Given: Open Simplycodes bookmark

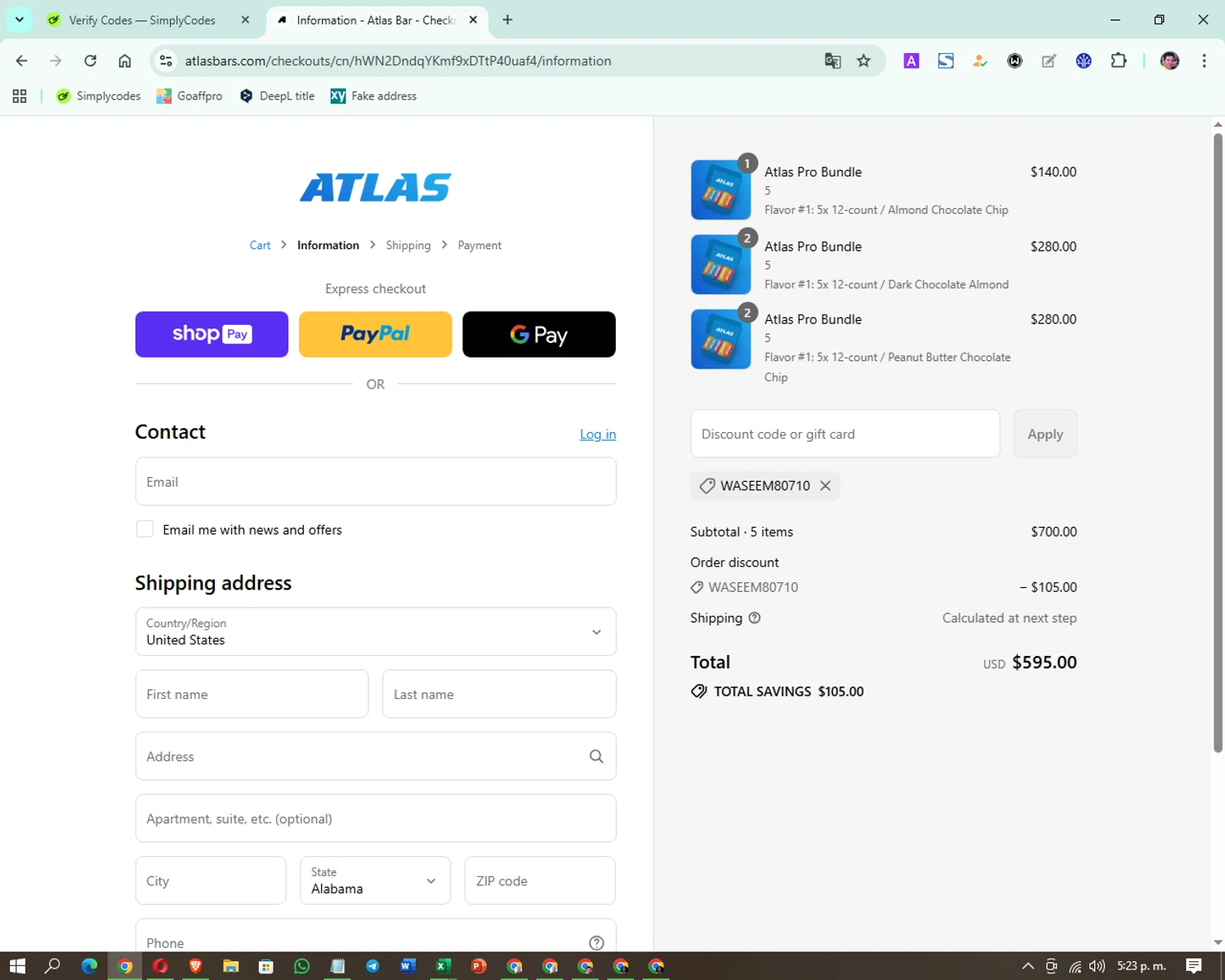Looking at the screenshot, I should [98, 96].
